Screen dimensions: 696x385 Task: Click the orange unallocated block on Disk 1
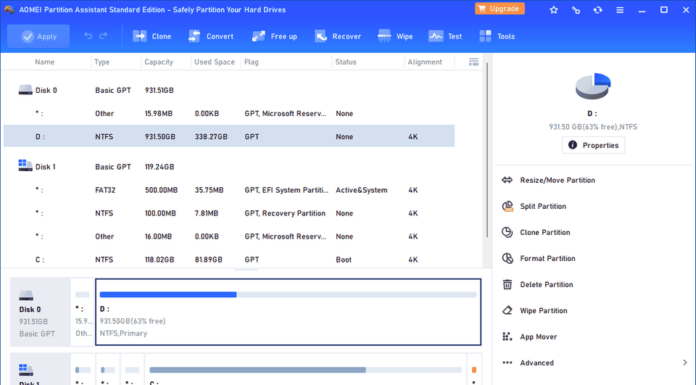(474, 370)
